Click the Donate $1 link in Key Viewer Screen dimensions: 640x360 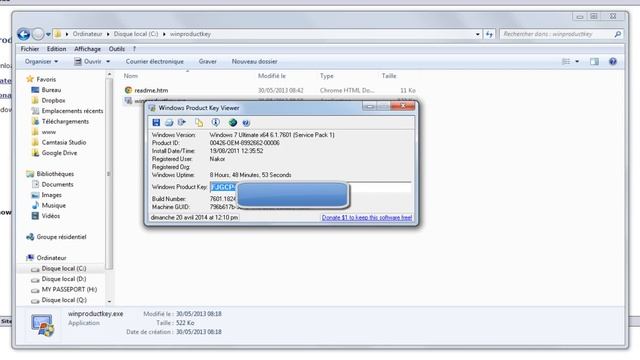pyautogui.click(x=367, y=218)
